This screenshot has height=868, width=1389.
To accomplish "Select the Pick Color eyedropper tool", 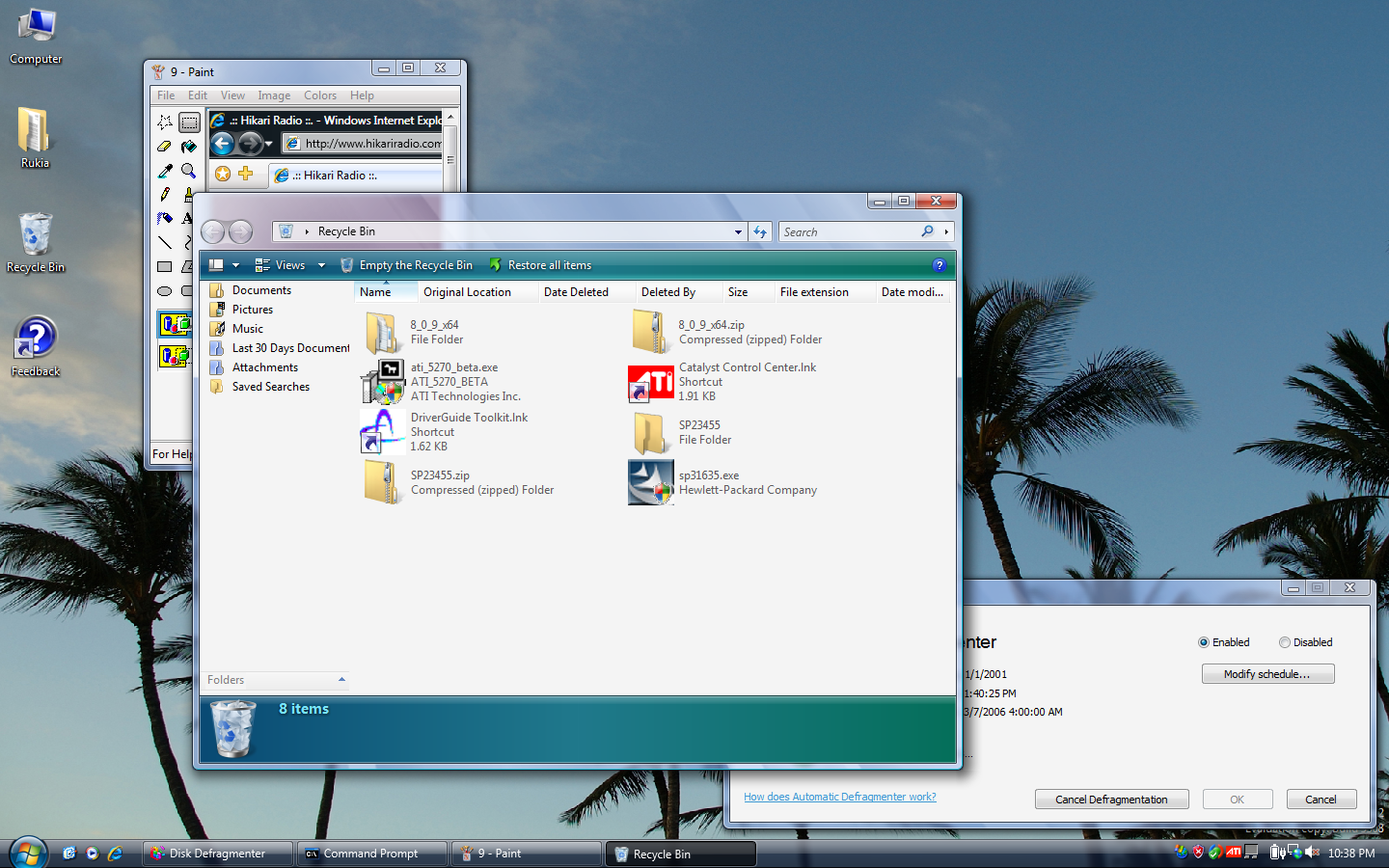I will 165,171.
